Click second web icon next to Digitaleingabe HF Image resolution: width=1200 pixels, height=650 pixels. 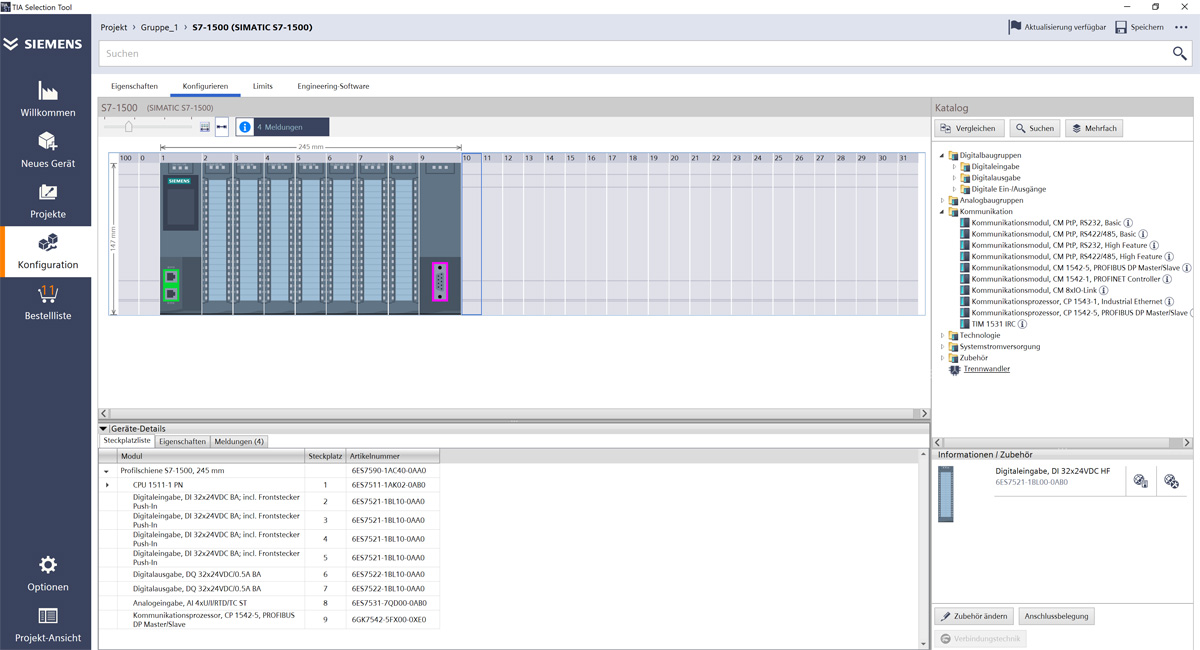1171,481
